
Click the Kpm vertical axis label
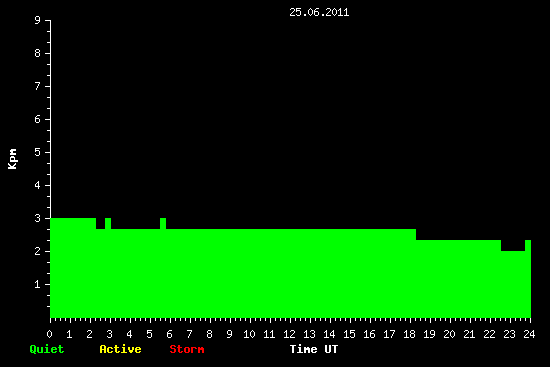12,159
